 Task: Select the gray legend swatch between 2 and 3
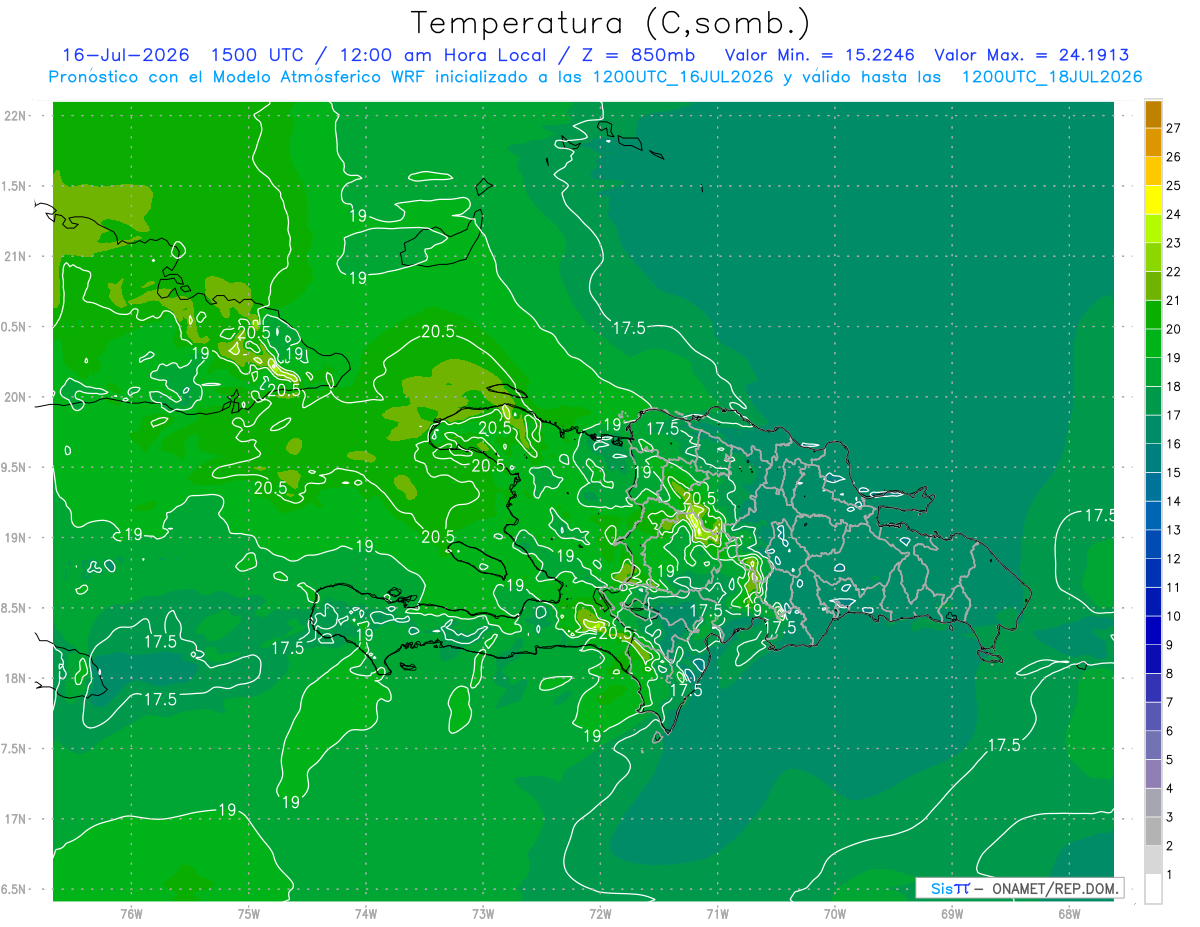click(x=1153, y=832)
